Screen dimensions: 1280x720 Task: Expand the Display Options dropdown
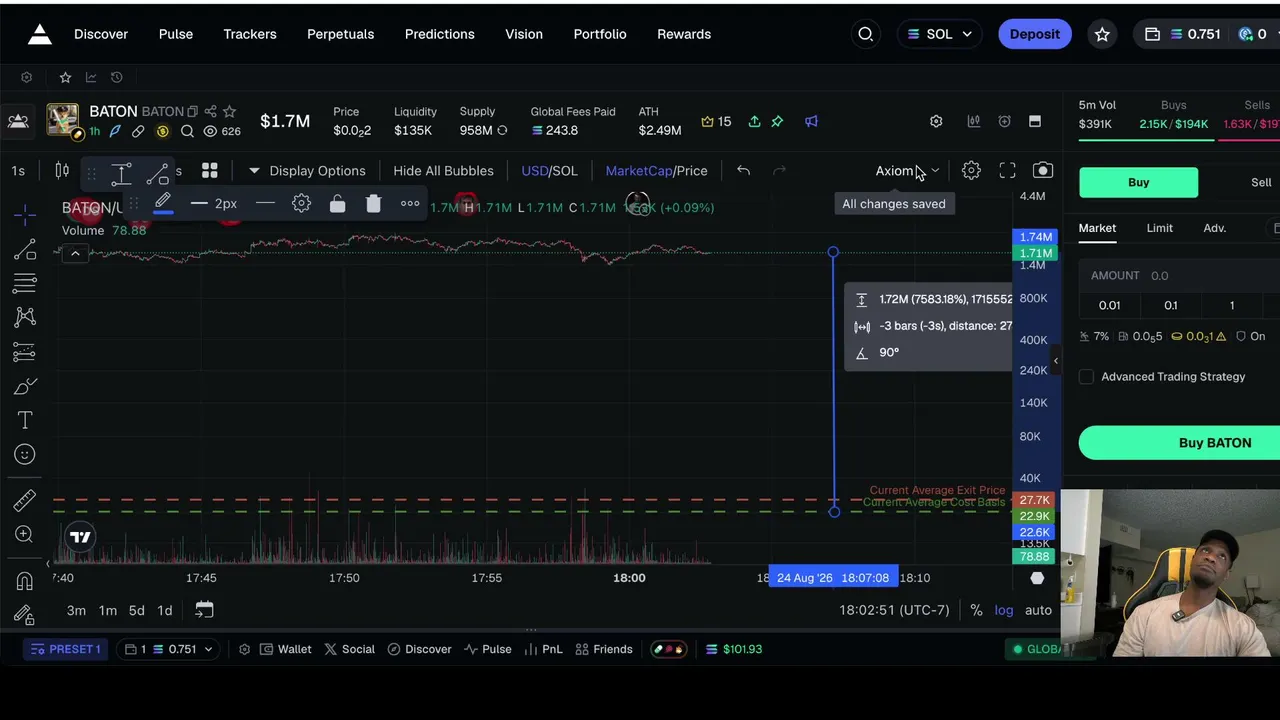point(306,171)
